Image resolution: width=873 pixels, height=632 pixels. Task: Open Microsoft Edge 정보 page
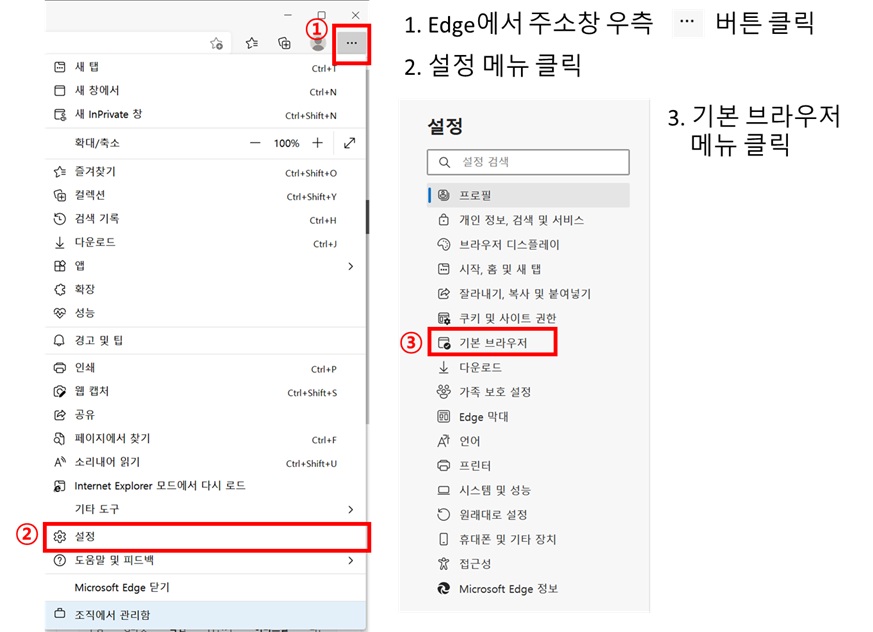(528, 589)
